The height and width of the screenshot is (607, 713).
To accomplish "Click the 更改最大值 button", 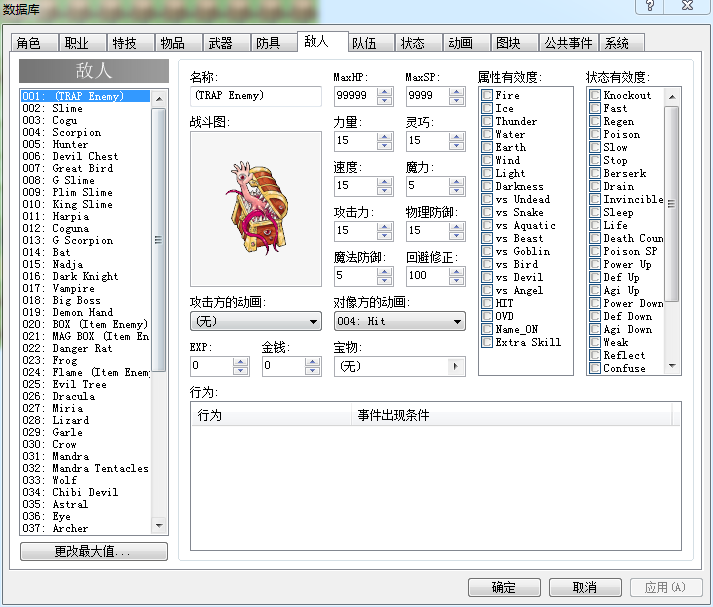I will pyautogui.click(x=94, y=552).
